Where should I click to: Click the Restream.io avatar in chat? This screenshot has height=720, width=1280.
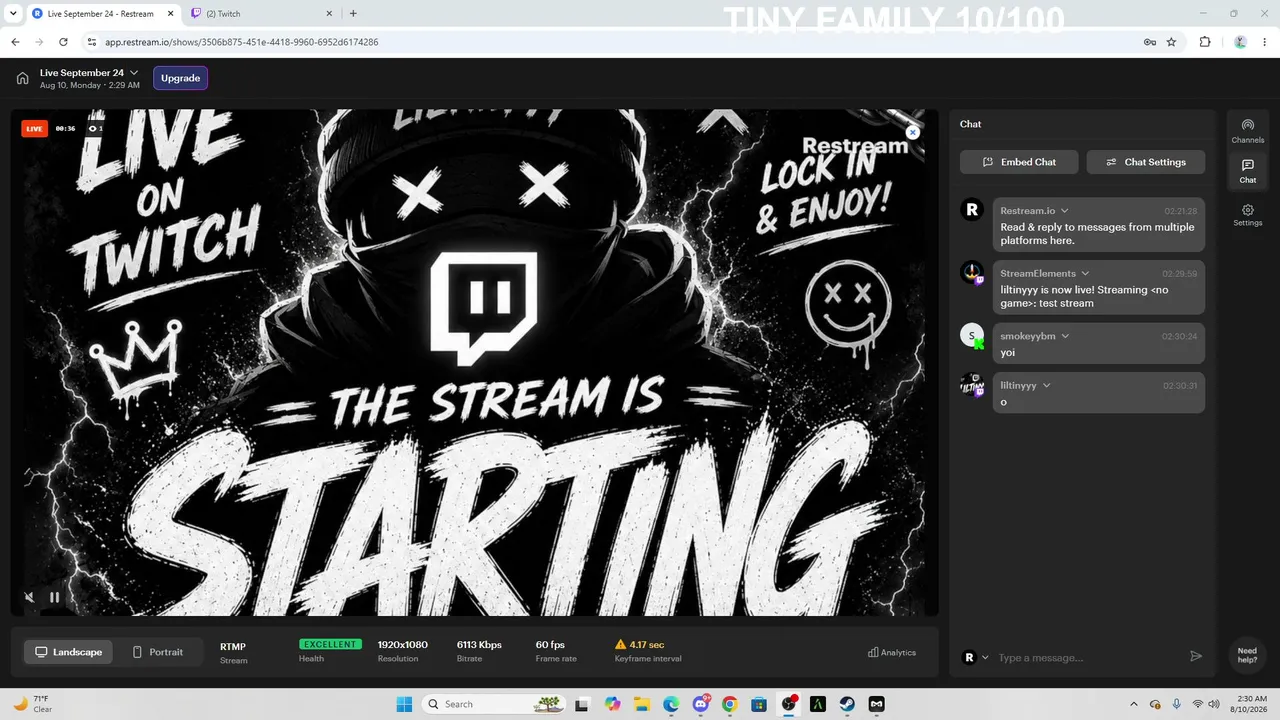point(972,210)
